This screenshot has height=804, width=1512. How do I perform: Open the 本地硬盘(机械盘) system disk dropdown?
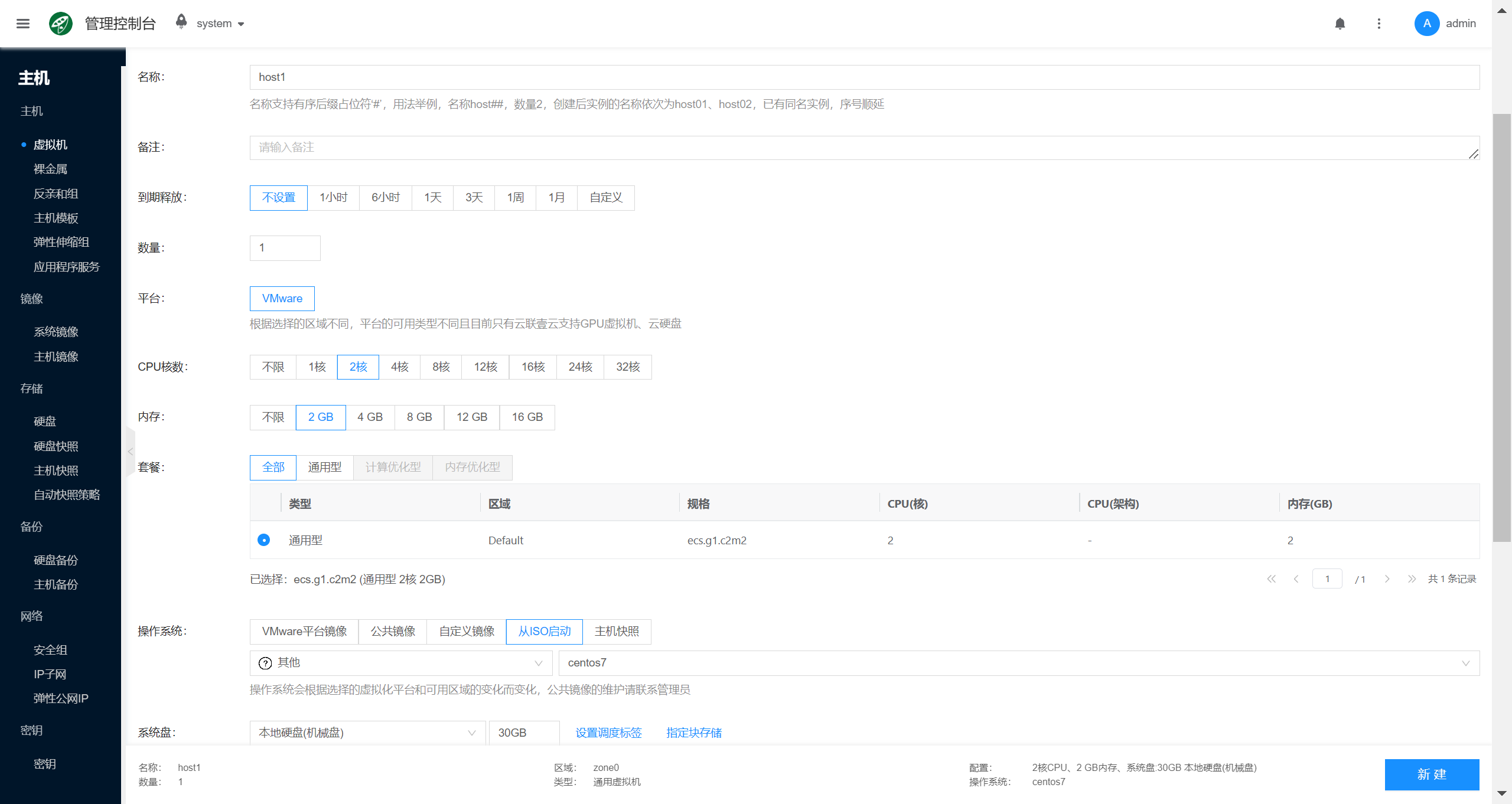[367, 733]
